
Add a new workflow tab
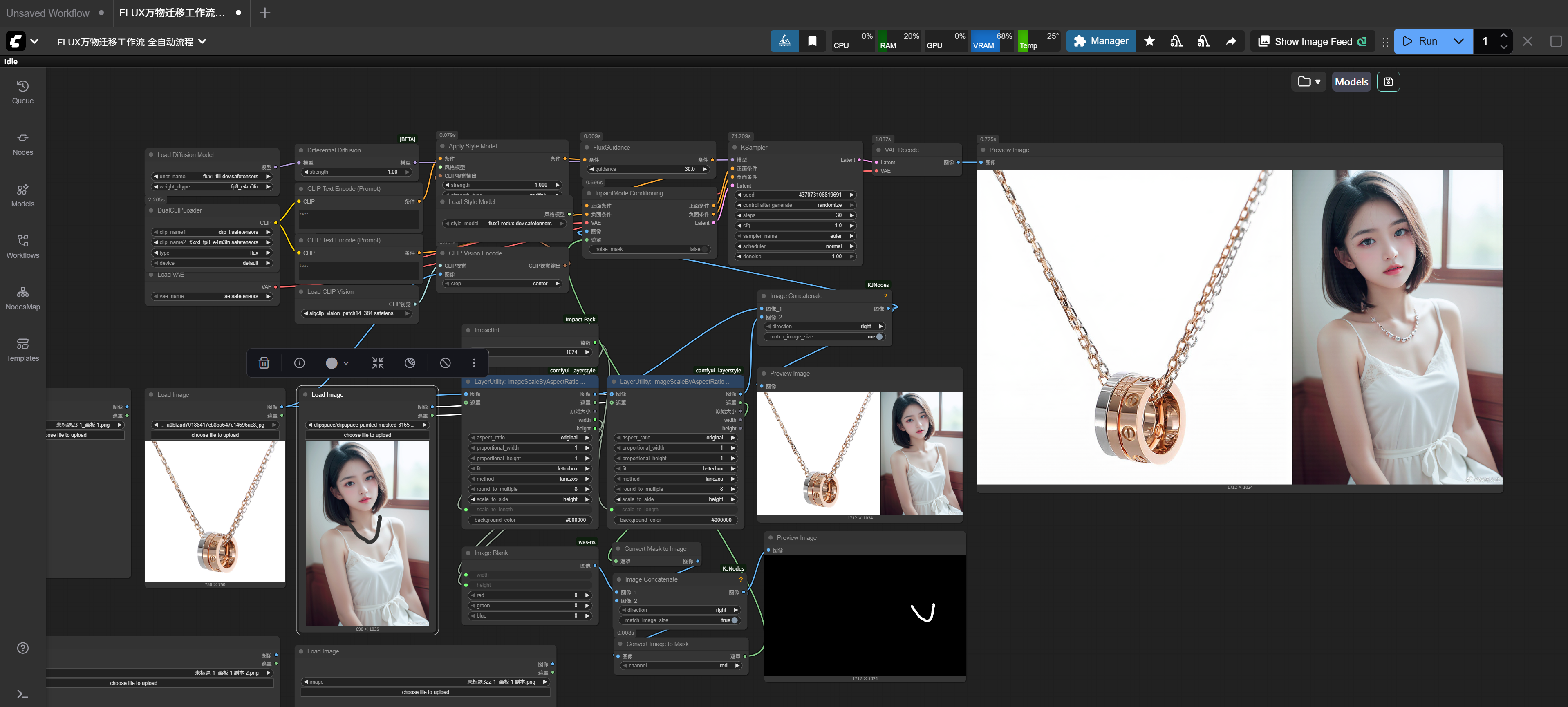tap(265, 13)
